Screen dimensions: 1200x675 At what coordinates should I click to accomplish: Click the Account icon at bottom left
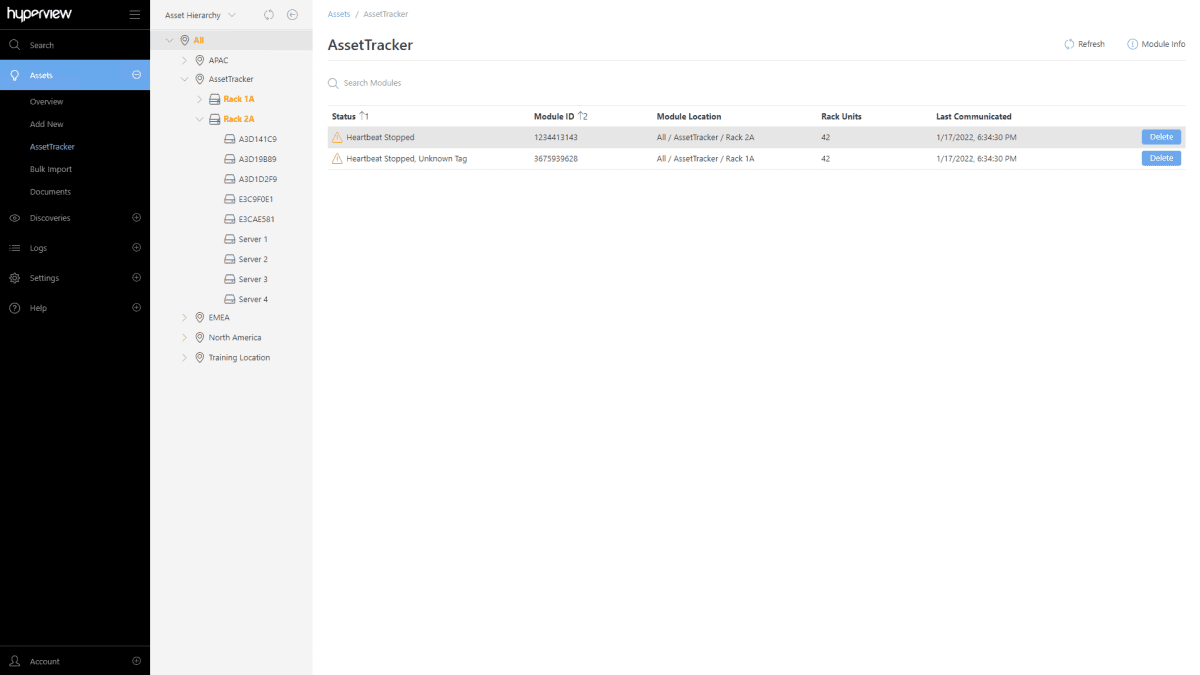tap(14, 661)
